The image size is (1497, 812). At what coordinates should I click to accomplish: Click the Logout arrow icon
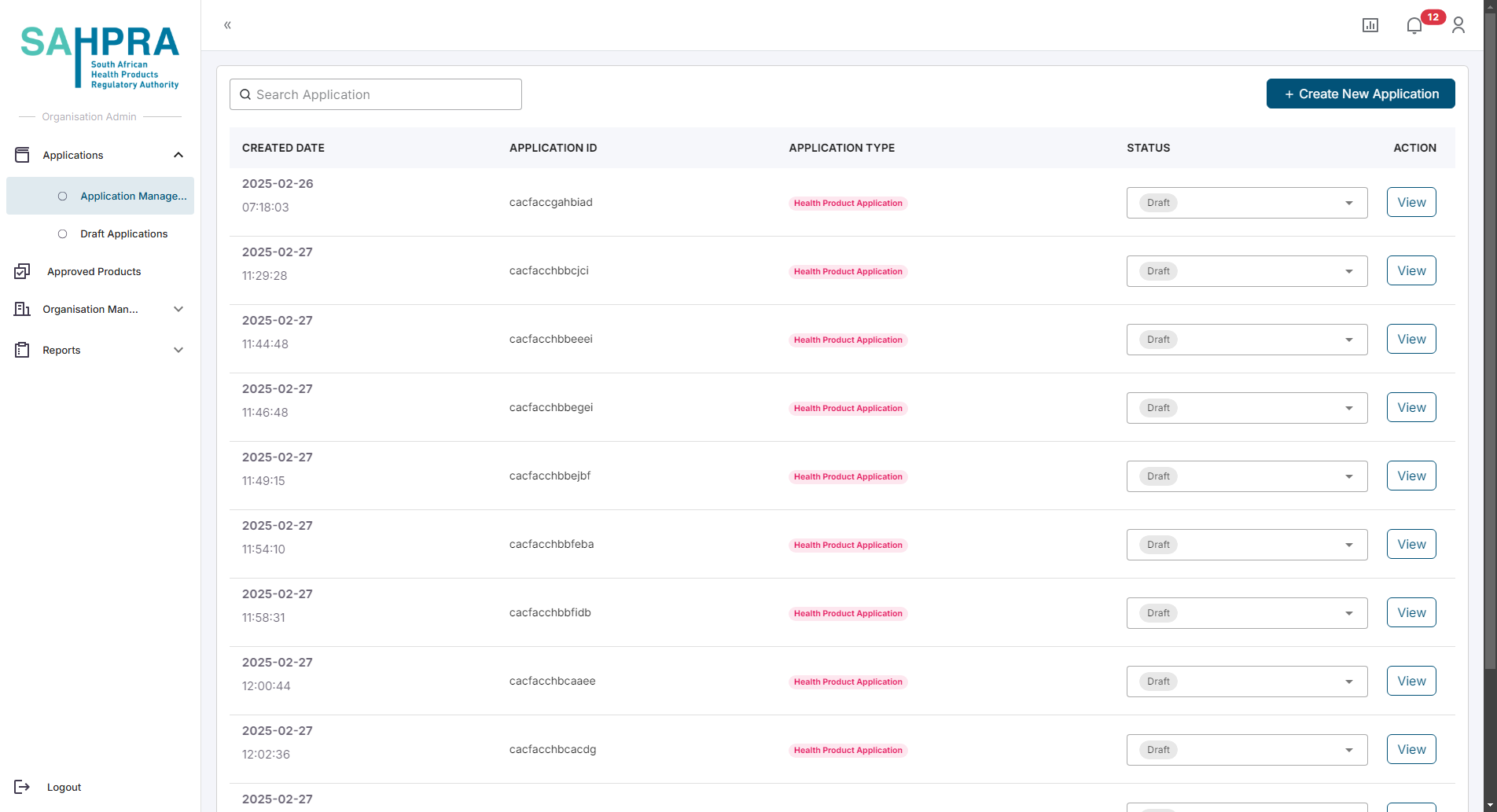click(x=22, y=787)
